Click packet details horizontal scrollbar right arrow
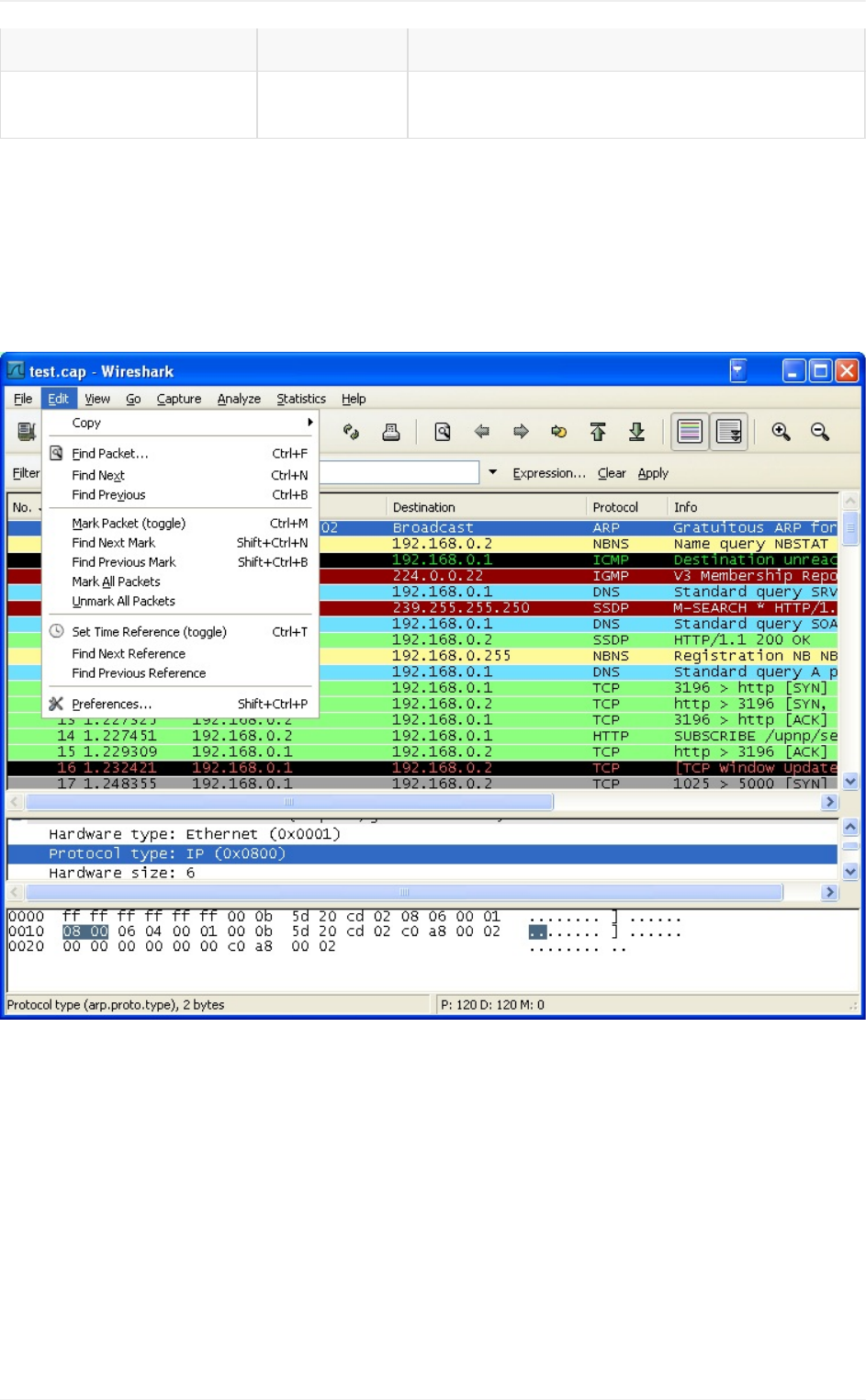Image resolution: width=866 pixels, height=1400 pixels. tap(829, 892)
